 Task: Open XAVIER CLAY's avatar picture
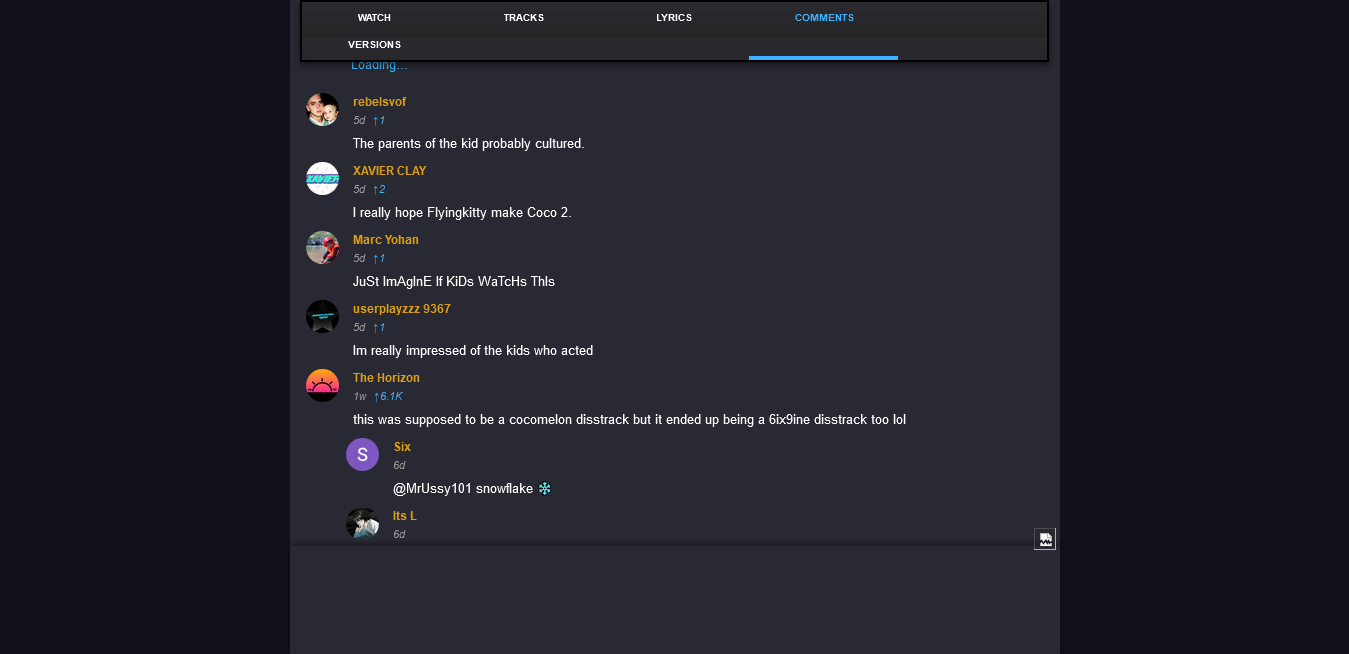click(x=322, y=179)
